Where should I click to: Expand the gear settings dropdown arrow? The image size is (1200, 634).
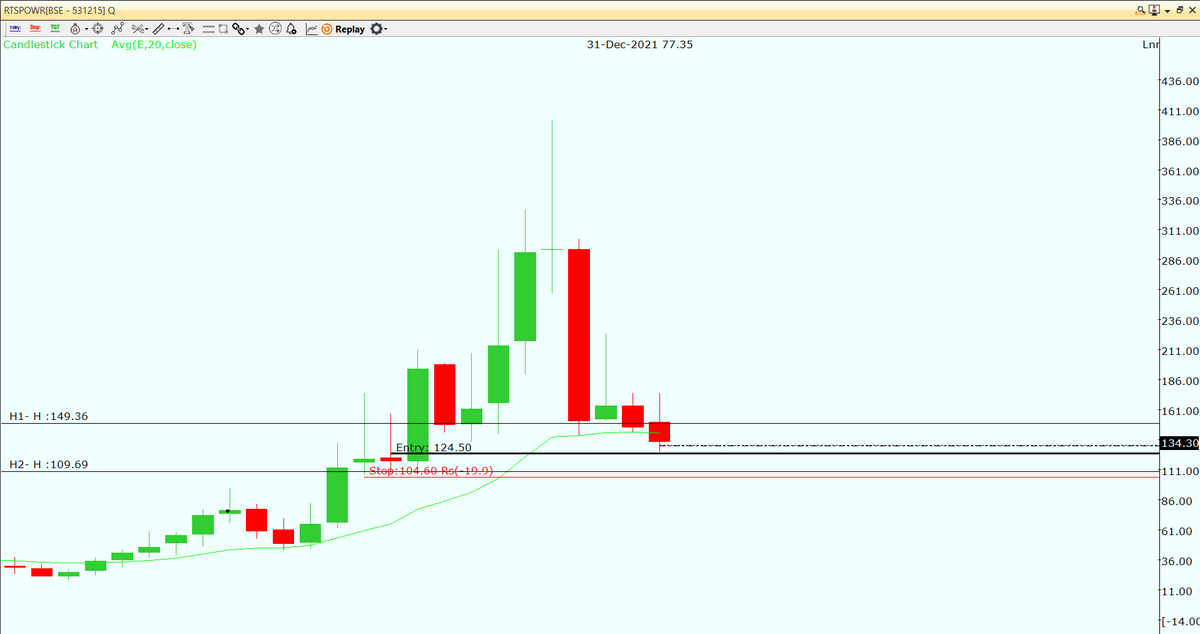pyautogui.click(x=386, y=29)
